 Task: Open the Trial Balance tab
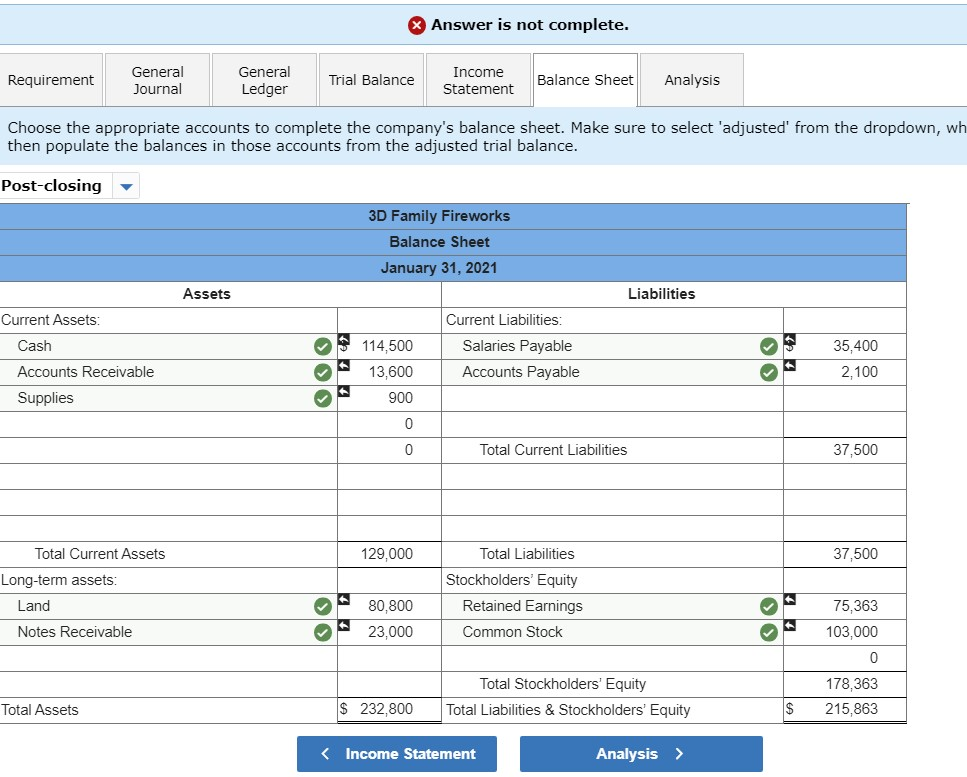tap(371, 80)
